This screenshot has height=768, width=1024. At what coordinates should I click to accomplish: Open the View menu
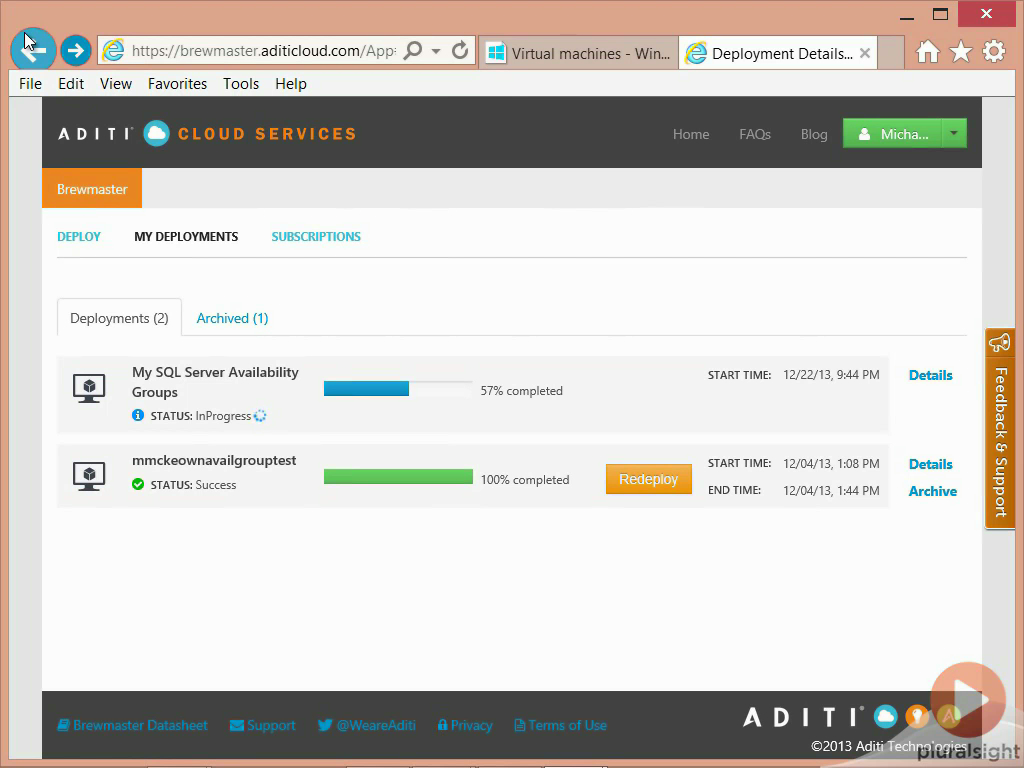(116, 84)
